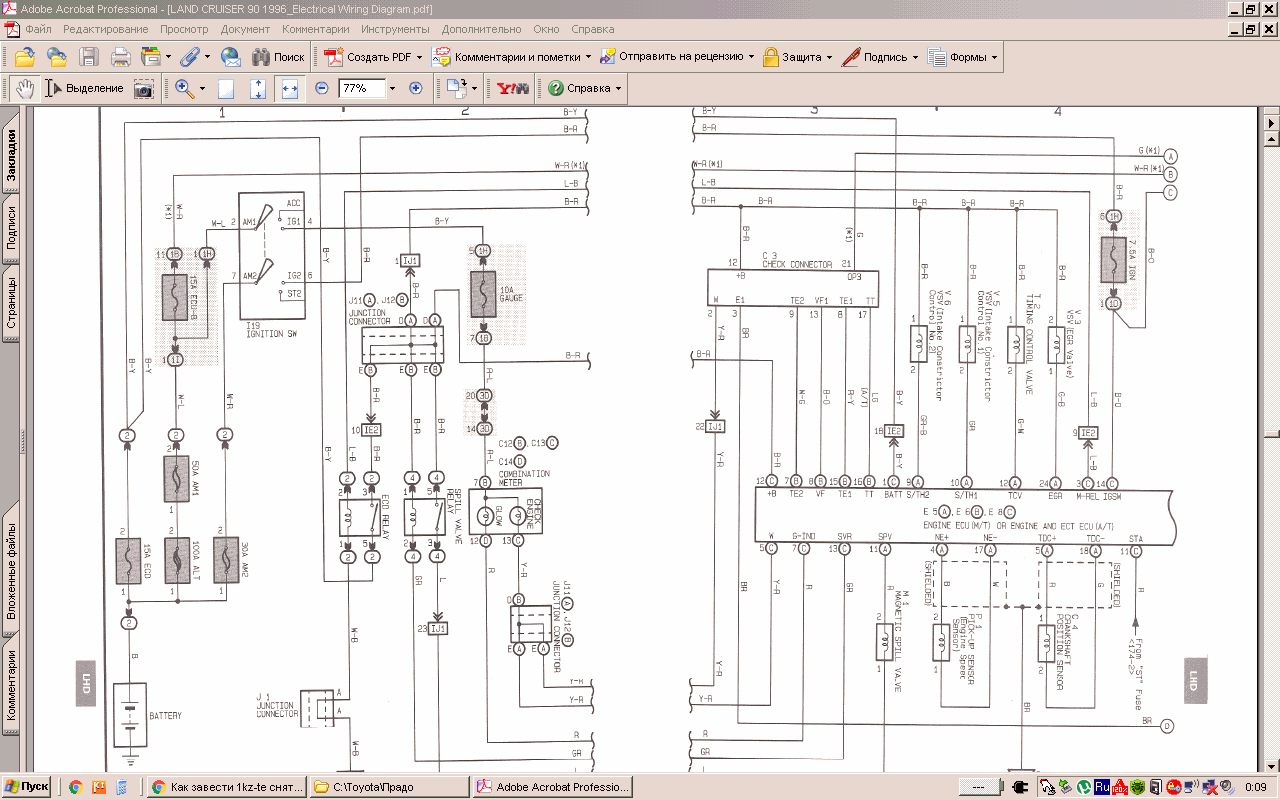Expand the Создать PDF dropdown
The image size is (1280, 800).
(419, 57)
